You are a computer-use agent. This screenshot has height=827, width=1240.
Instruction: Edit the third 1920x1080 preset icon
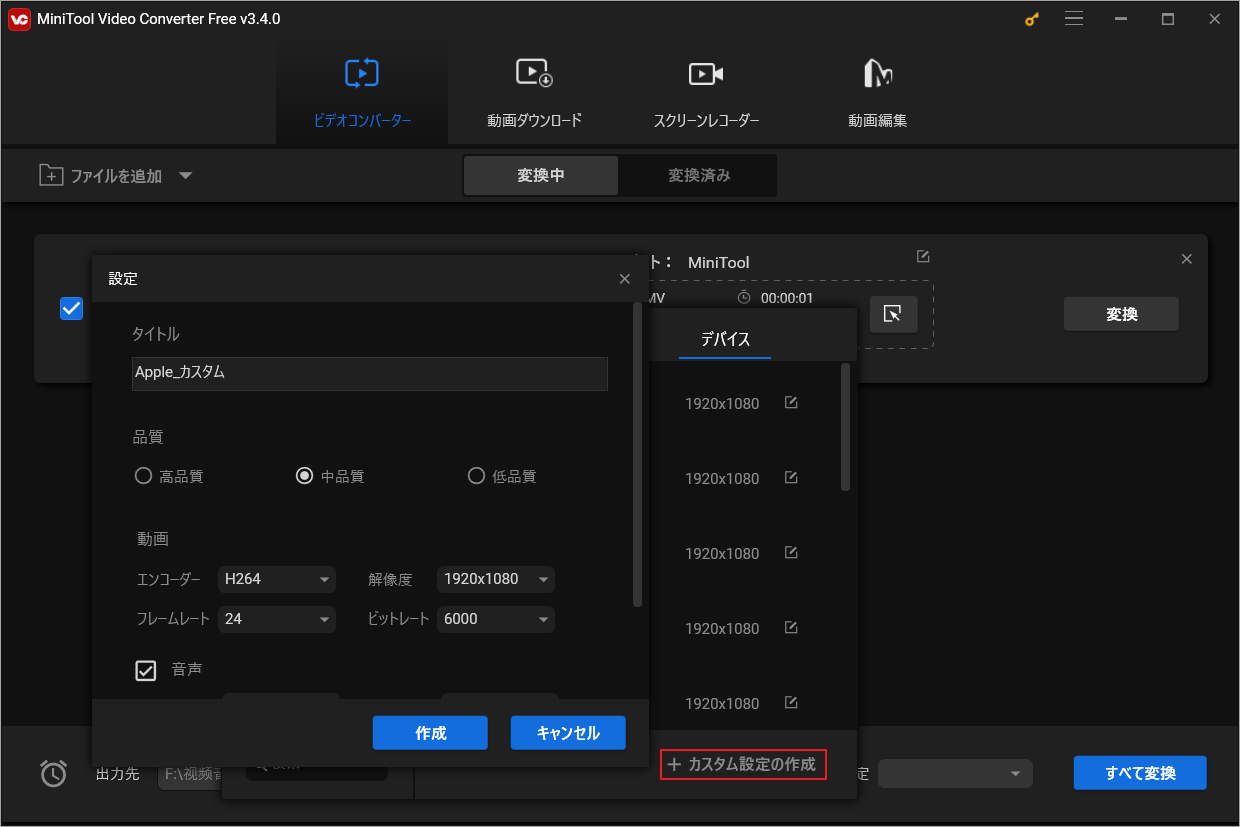point(791,553)
